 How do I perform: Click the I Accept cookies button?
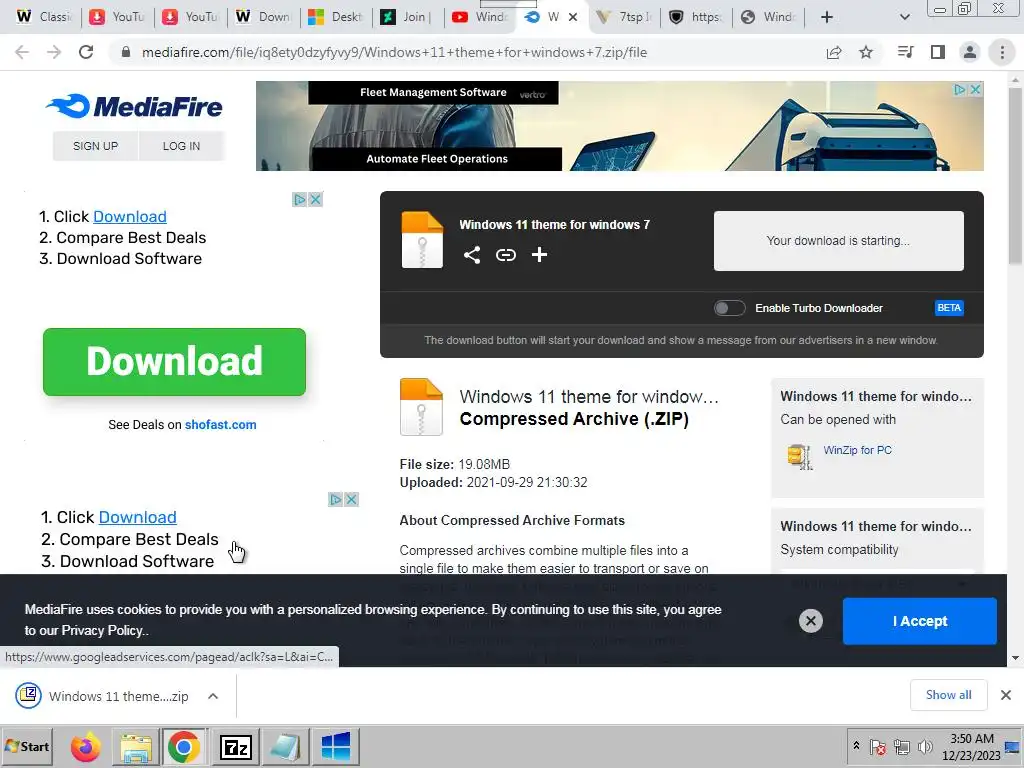920,621
